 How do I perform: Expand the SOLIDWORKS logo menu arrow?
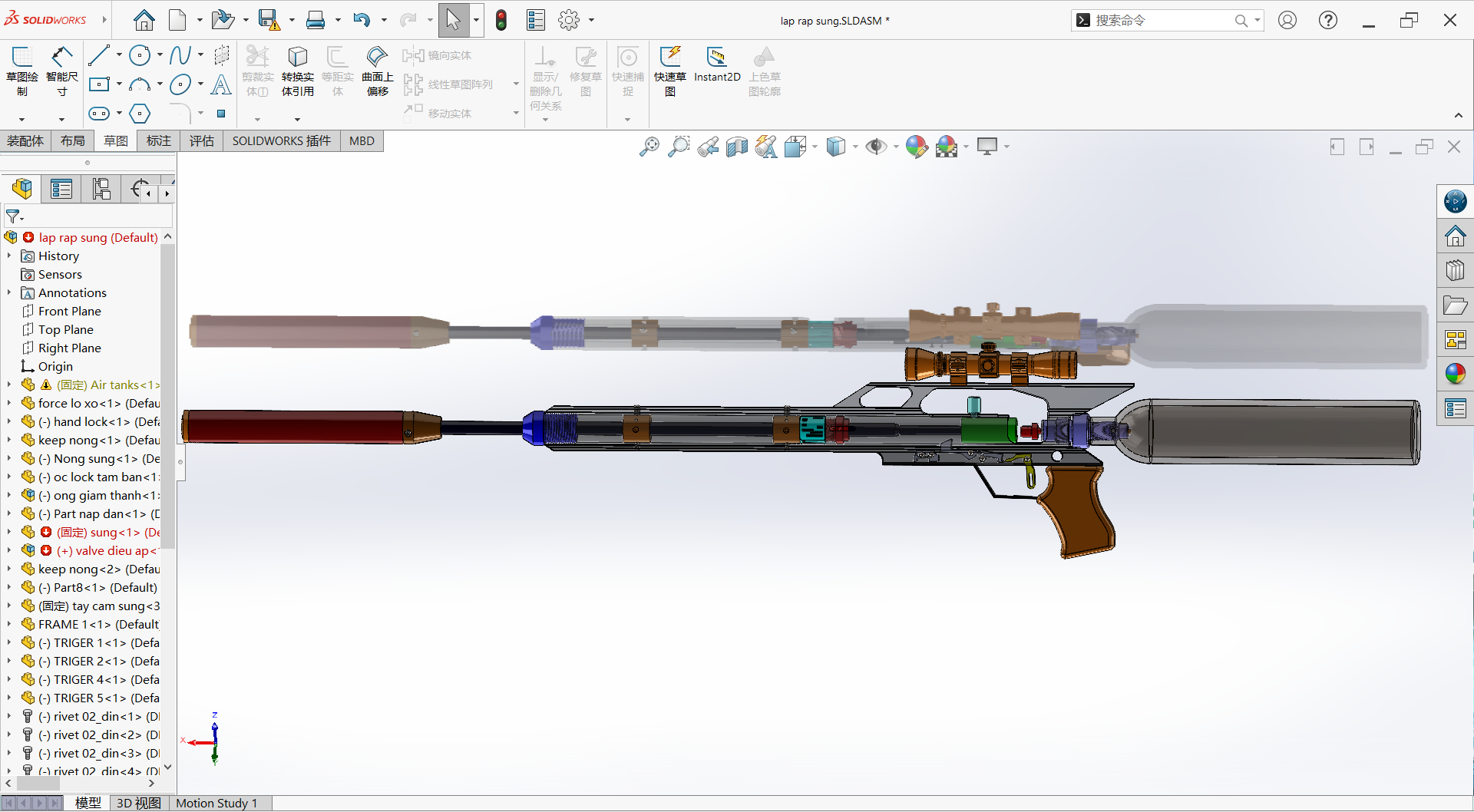pyautogui.click(x=104, y=20)
